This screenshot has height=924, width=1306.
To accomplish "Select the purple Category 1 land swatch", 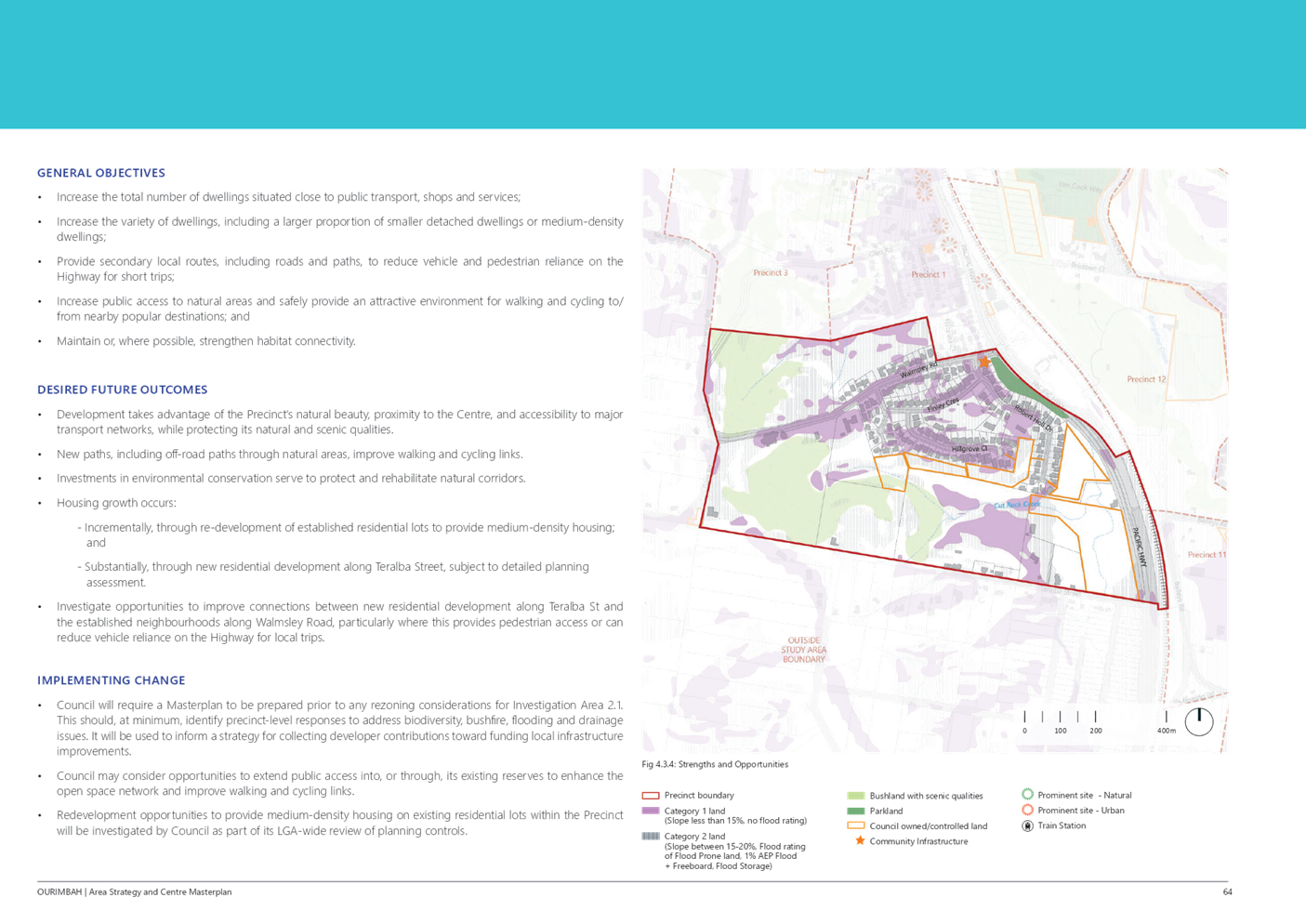I will point(651,811).
